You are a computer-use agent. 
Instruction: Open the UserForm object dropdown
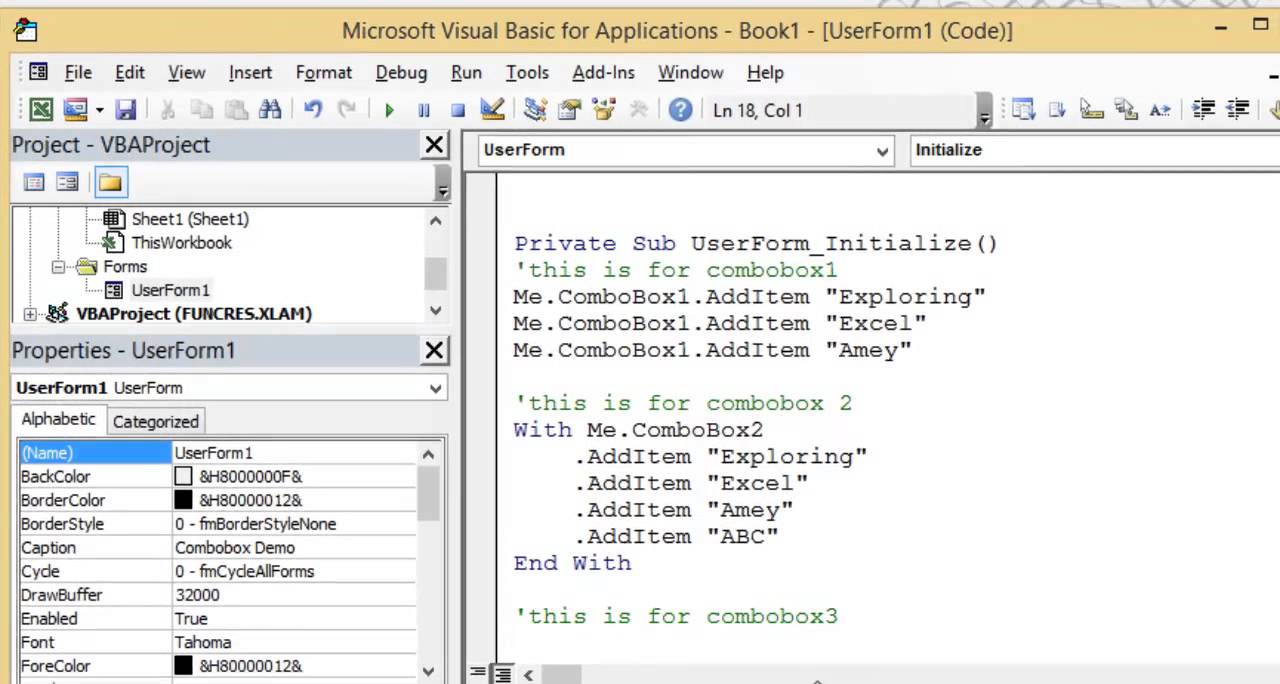tap(883, 151)
